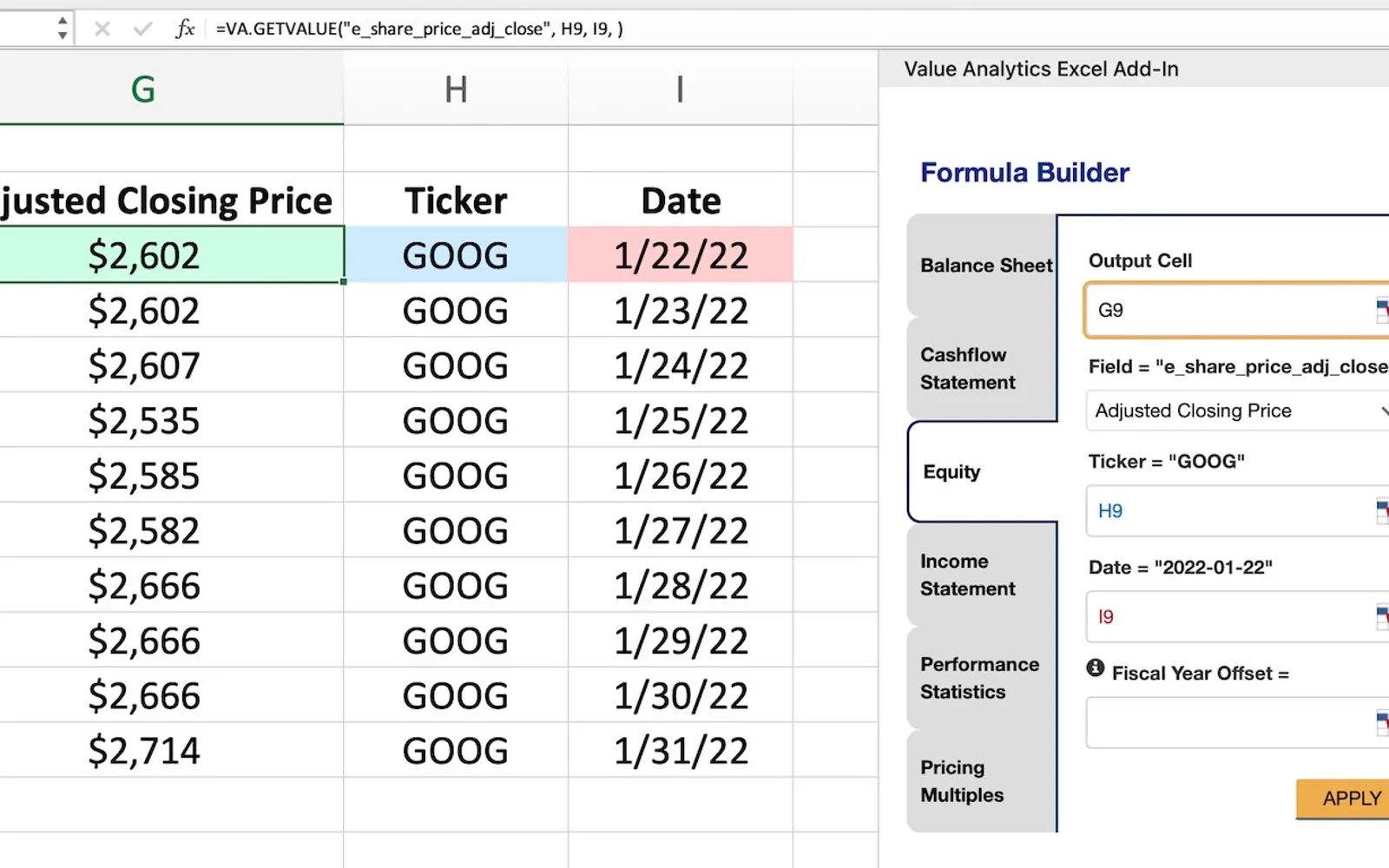Click the Output Cell input showing G9
This screenshot has width=1389, height=868.
(1237, 310)
